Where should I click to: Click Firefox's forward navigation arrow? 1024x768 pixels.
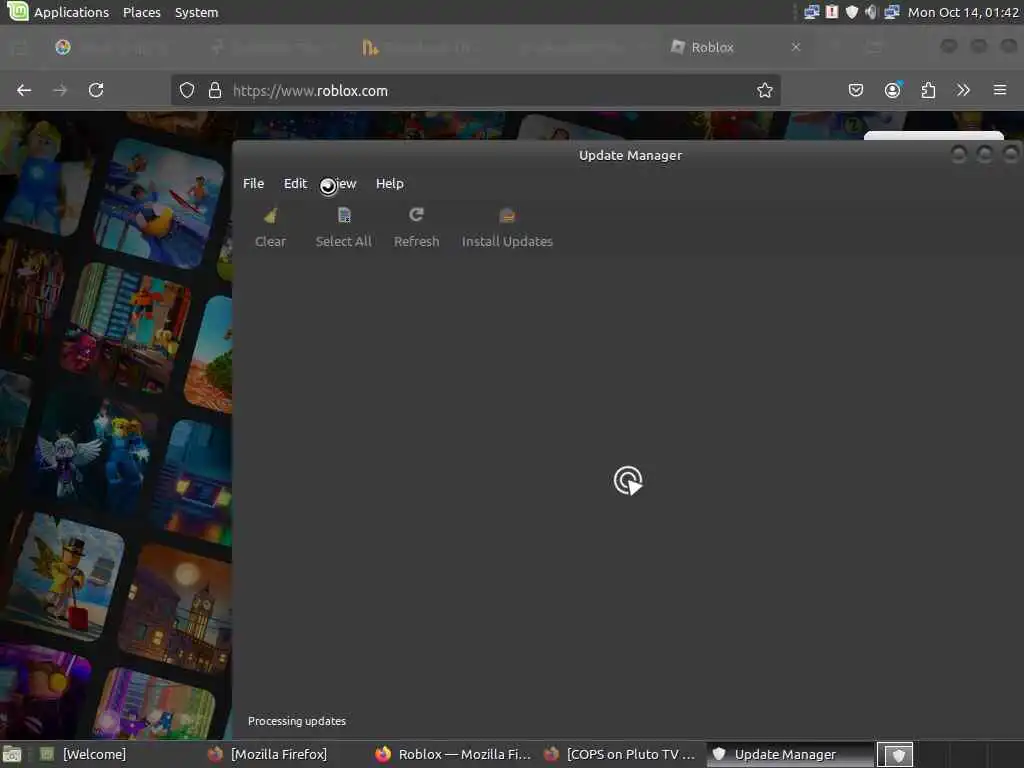[60, 90]
